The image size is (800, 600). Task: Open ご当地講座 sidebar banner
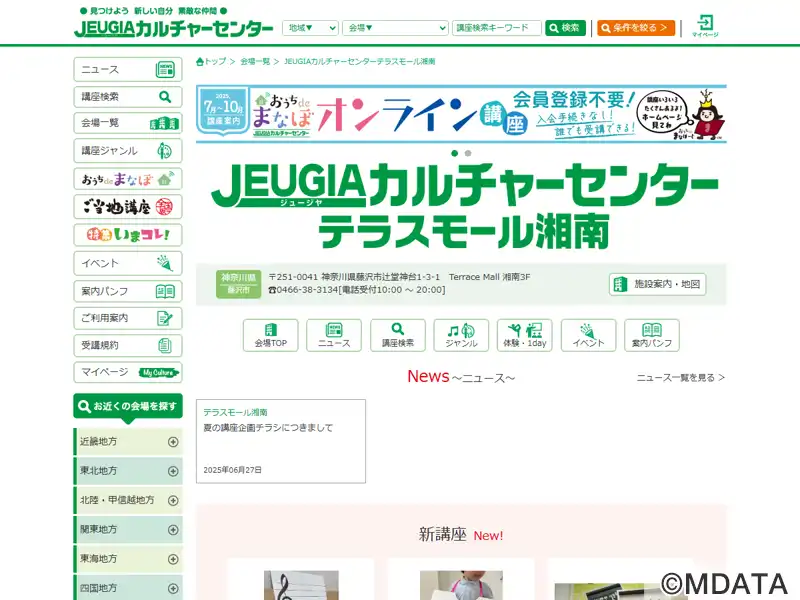pos(128,207)
